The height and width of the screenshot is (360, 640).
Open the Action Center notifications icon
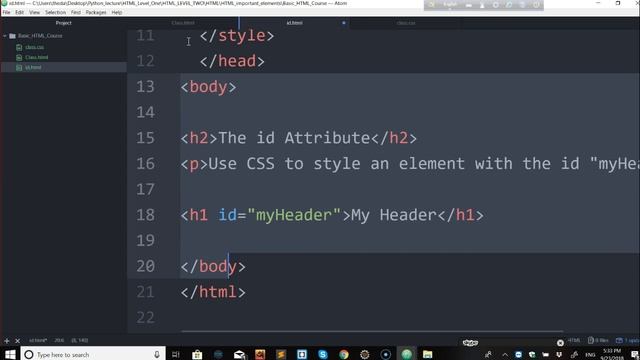pyautogui.click(x=634, y=355)
